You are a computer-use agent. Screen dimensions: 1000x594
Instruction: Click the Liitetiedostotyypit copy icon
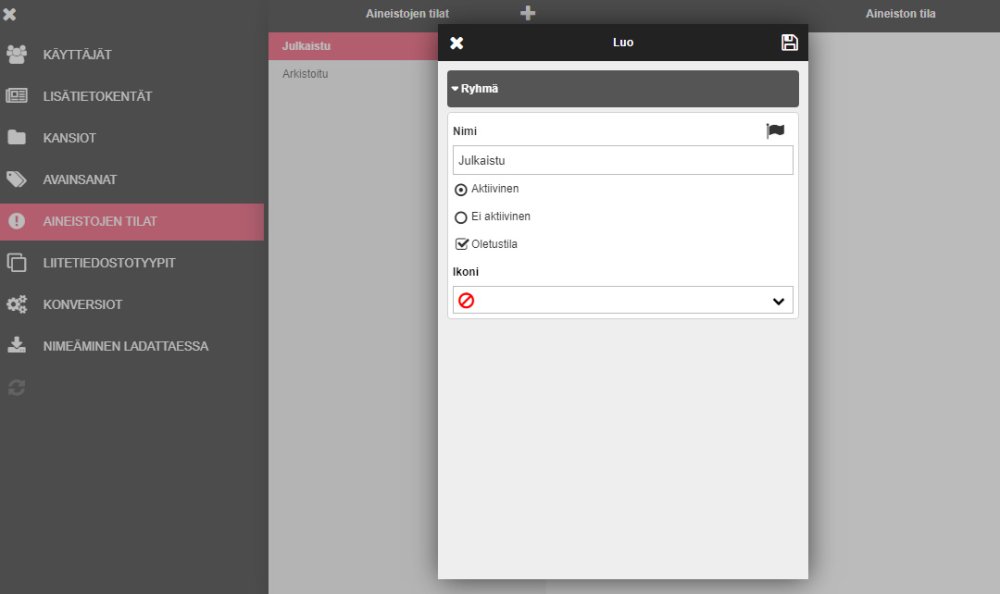click(17, 262)
